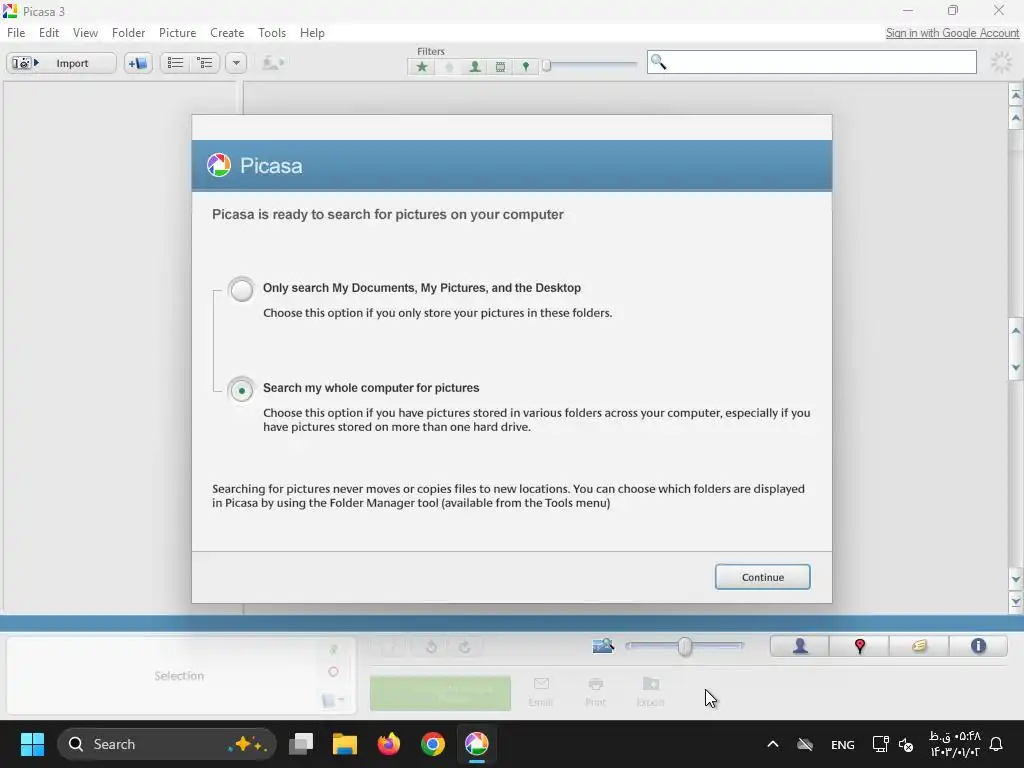Click the Continue button
This screenshot has width=1024, height=768.
tap(762, 577)
